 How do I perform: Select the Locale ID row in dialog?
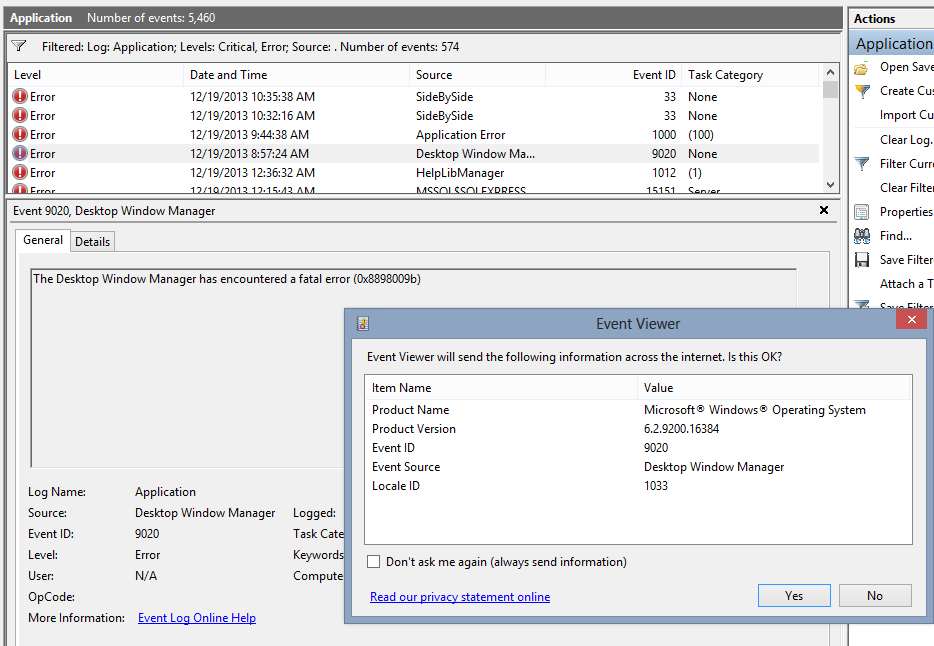coord(638,486)
